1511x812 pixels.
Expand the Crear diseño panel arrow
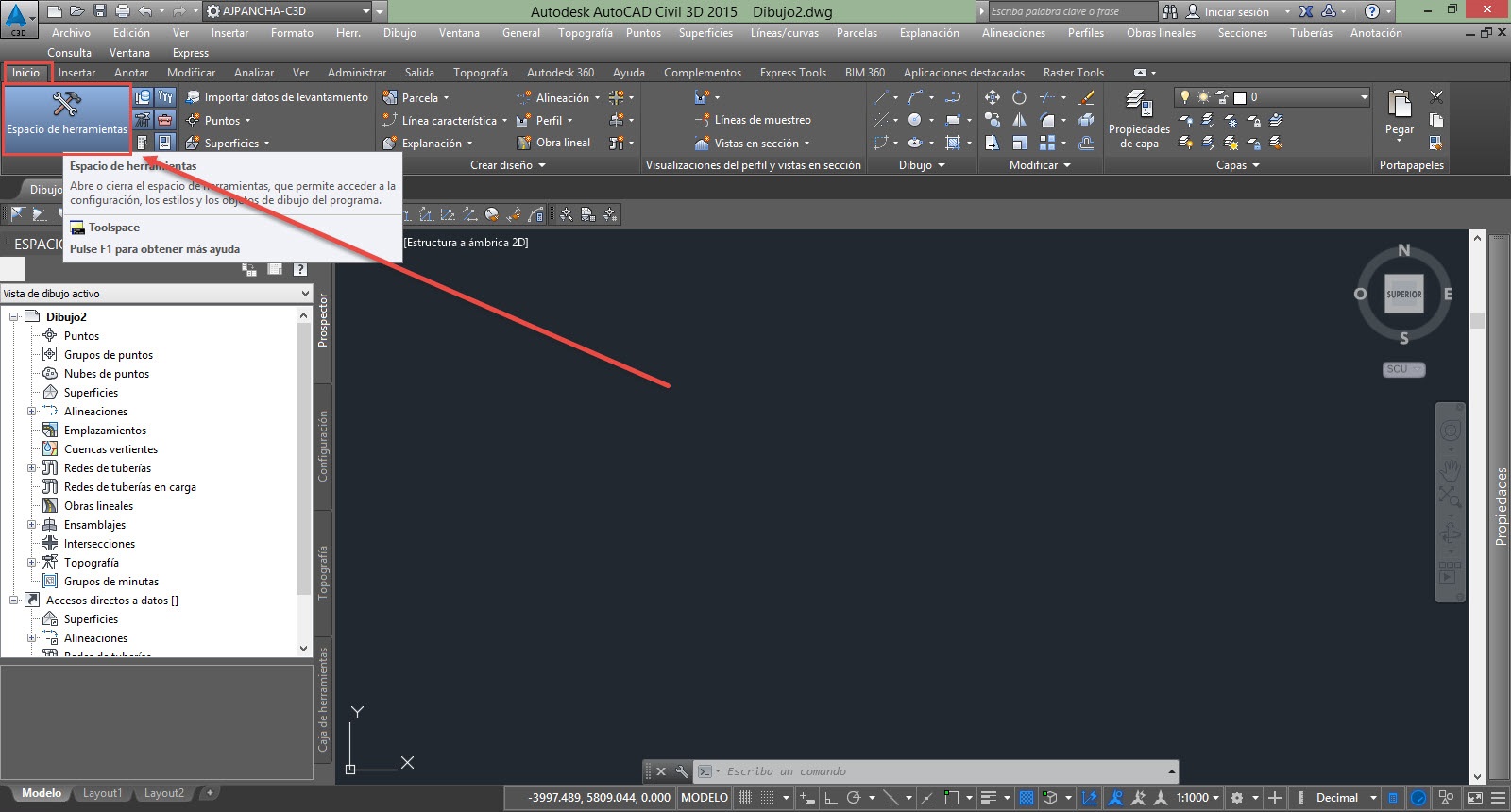(x=542, y=165)
